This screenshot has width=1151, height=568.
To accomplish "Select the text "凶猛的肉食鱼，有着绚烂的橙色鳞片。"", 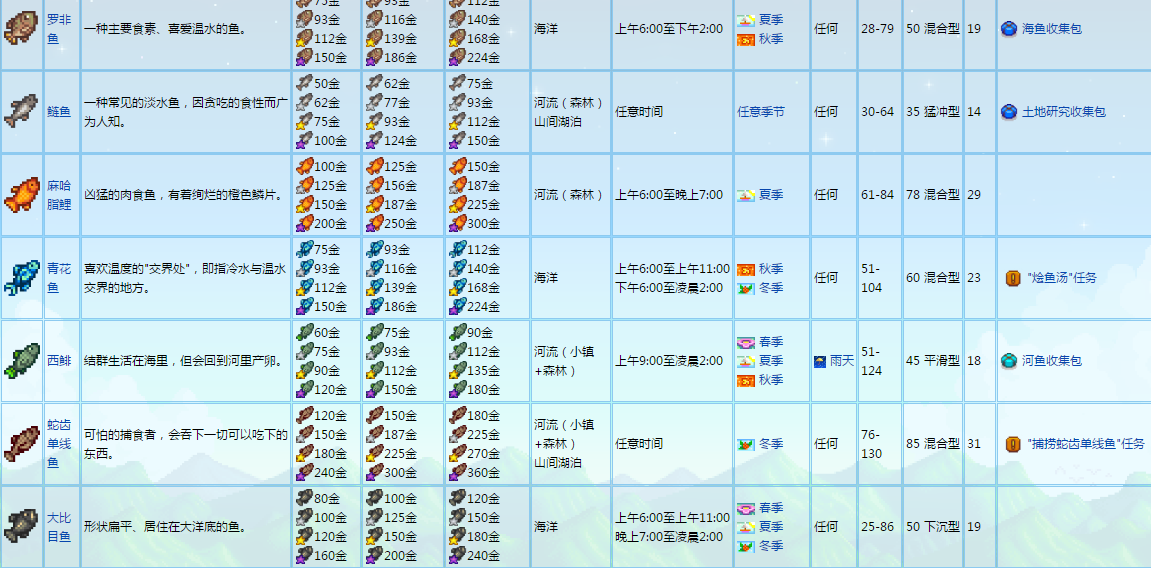I will point(184,194).
